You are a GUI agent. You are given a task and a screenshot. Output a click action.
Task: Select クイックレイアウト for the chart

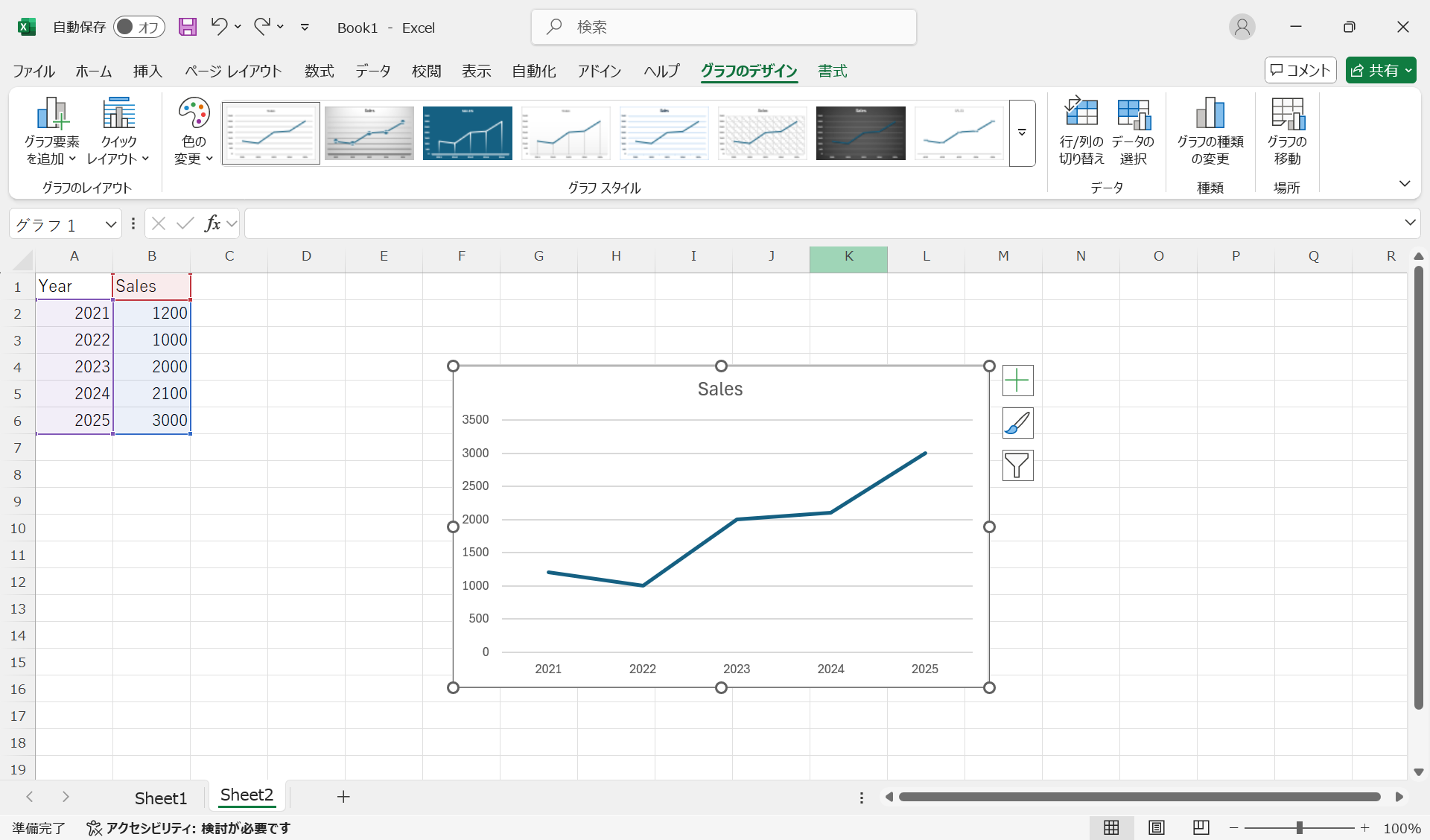pyautogui.click(x=118, y=133)
